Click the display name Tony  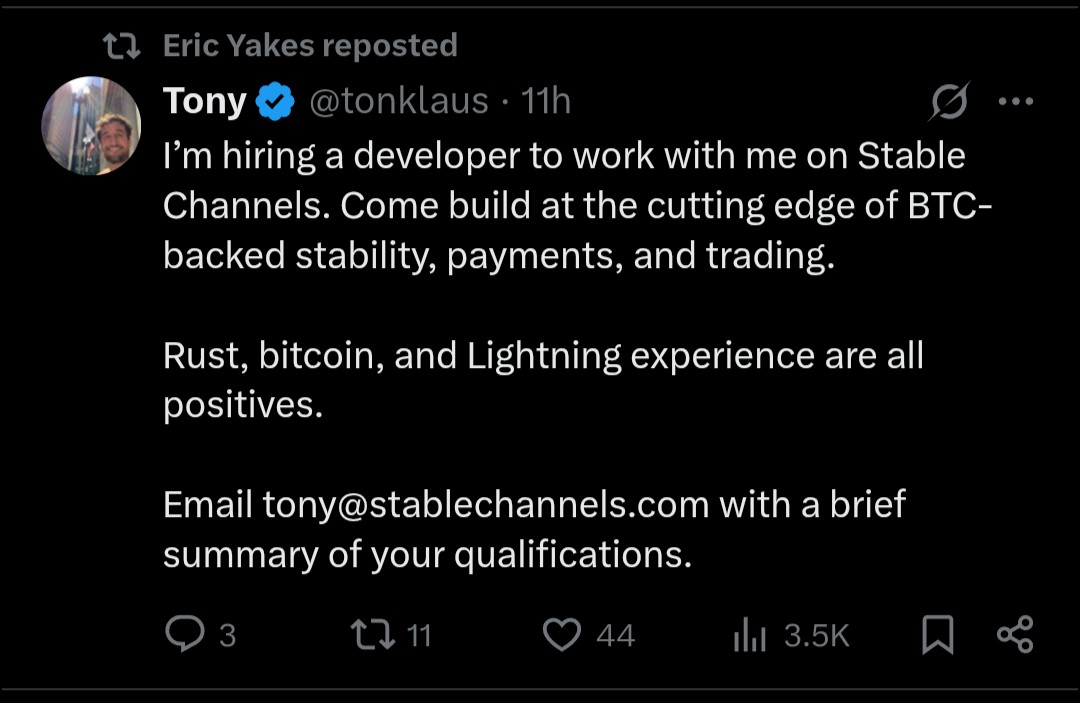pos(204,101)
